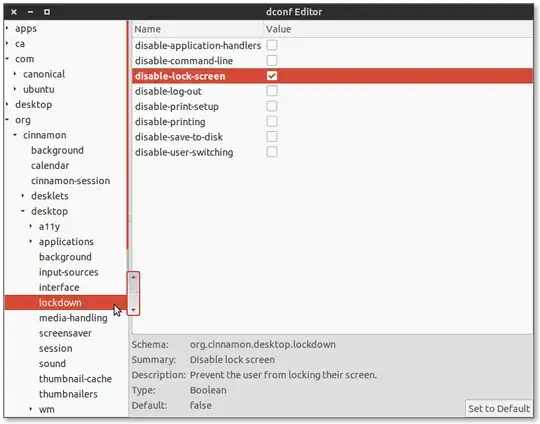540x424 pixels.
Task: Select the disable-print-setup row name
Action: (177, 106)
